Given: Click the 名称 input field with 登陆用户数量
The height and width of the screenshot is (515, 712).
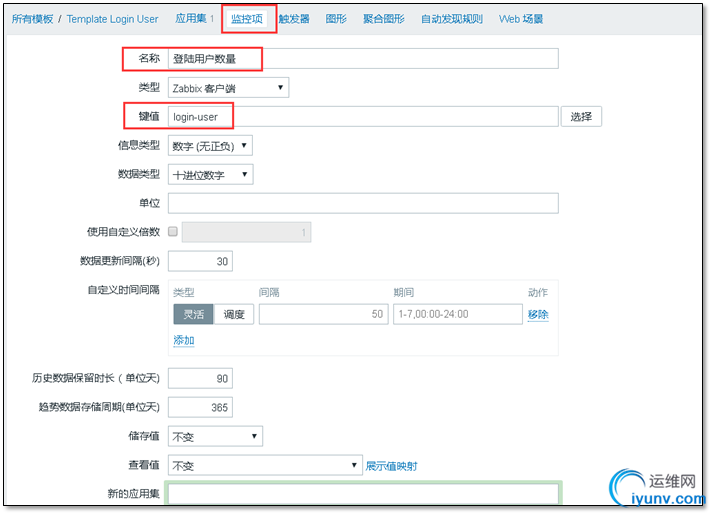Looking at the screenshot, I should coord(363,59).
